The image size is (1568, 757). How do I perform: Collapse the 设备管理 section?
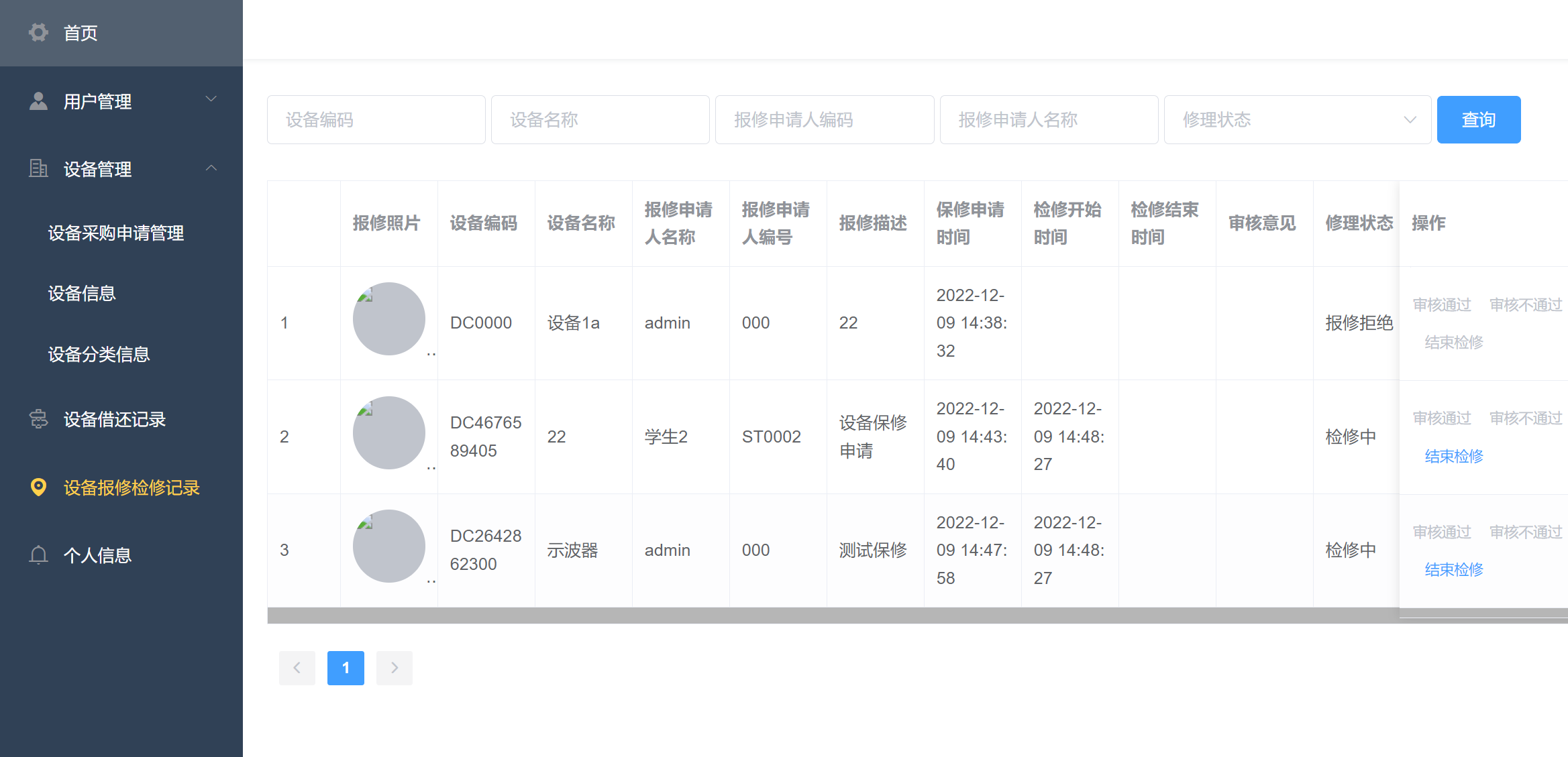point(211,167)
